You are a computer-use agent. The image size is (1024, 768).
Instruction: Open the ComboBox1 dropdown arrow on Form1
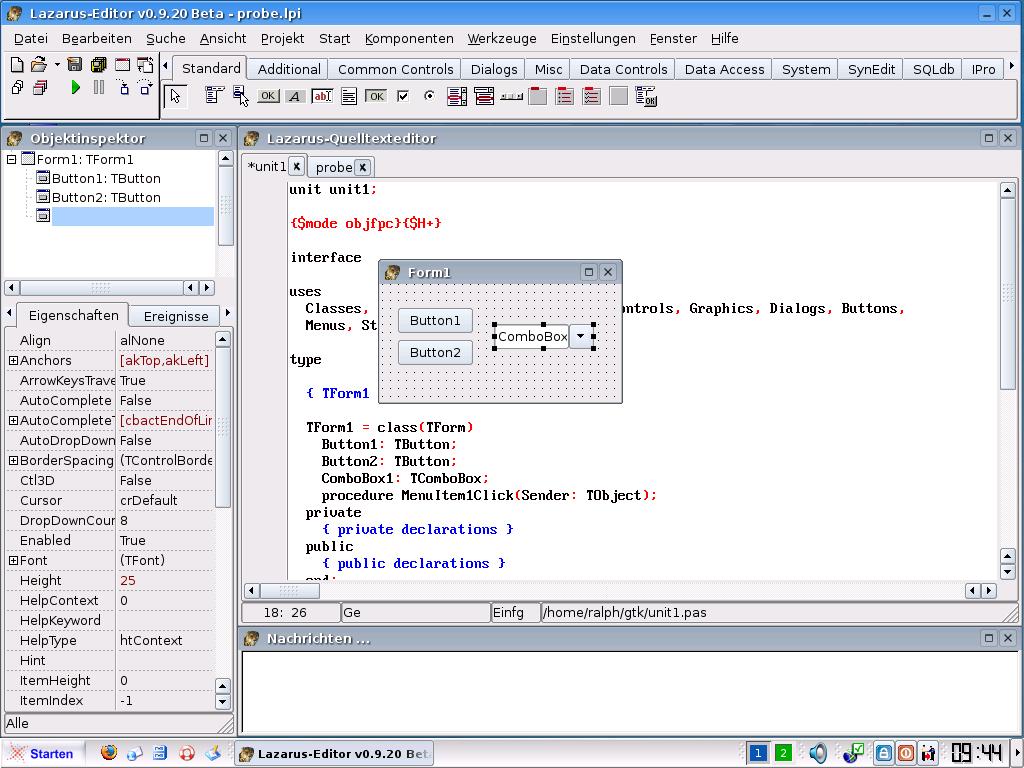pyautogui.click(x=580, y=337)
